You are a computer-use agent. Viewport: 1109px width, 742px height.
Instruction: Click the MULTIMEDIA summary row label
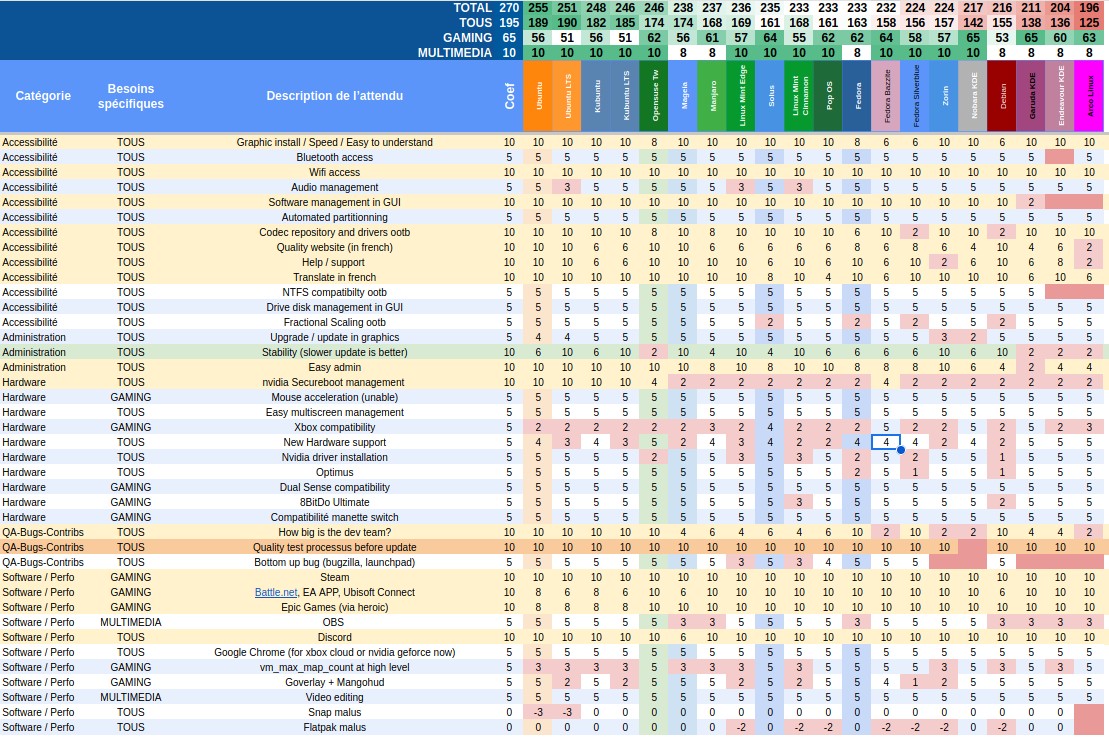(454, 52)
